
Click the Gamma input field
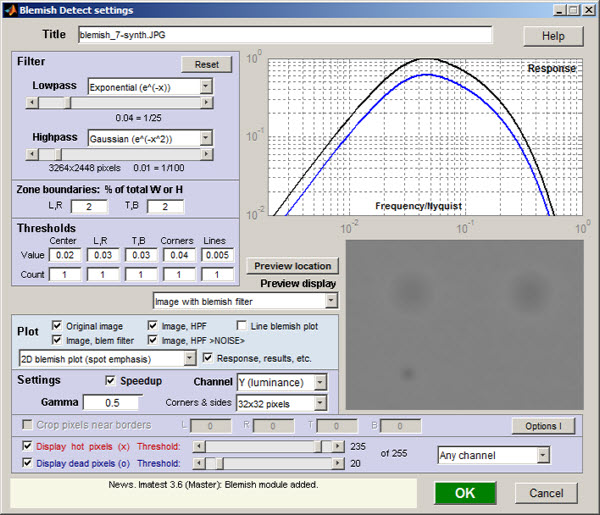[x=112, y=403]
